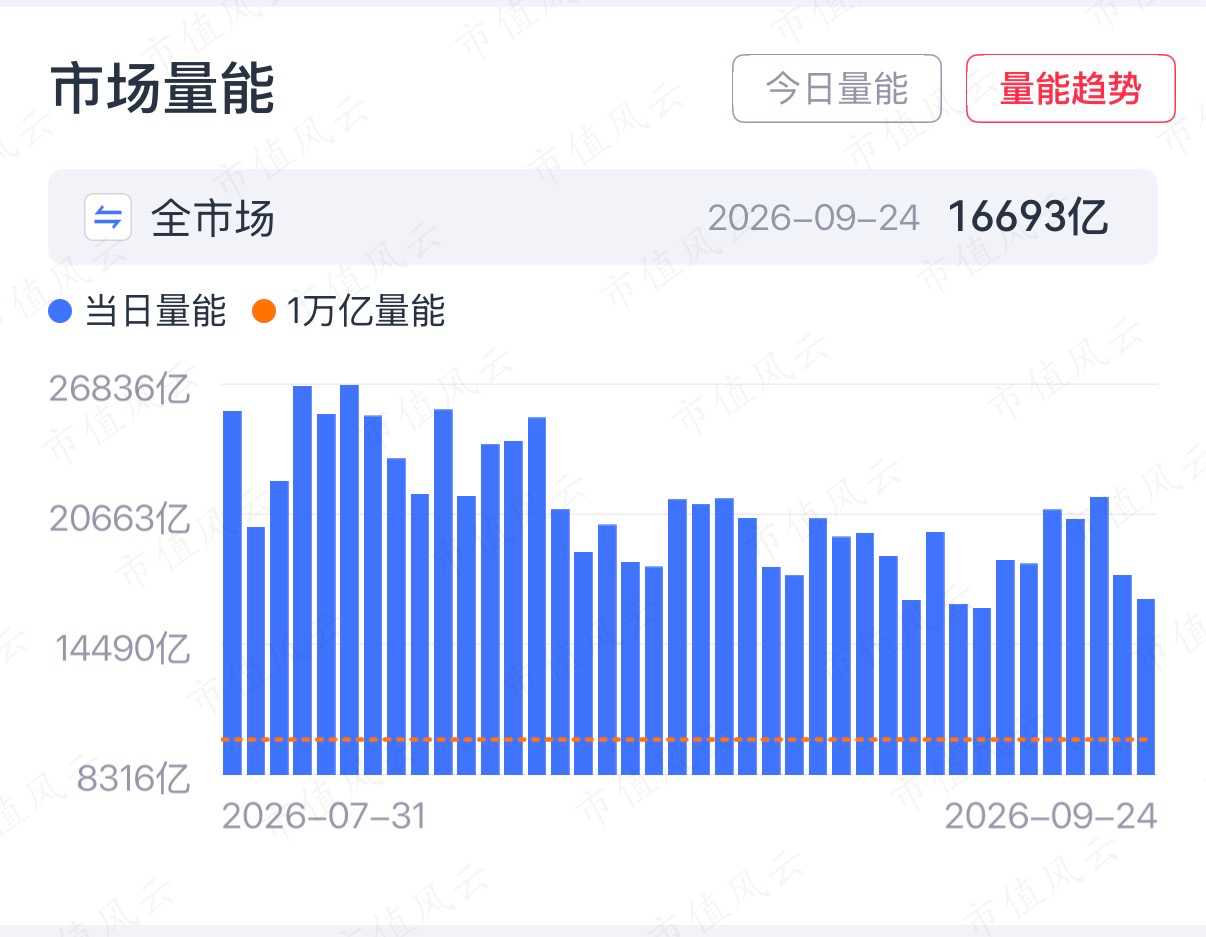This screenshot has width=1206, height=937.
Task: Click the 2026-09-24 axis end date label
Action: point(1051,816)
